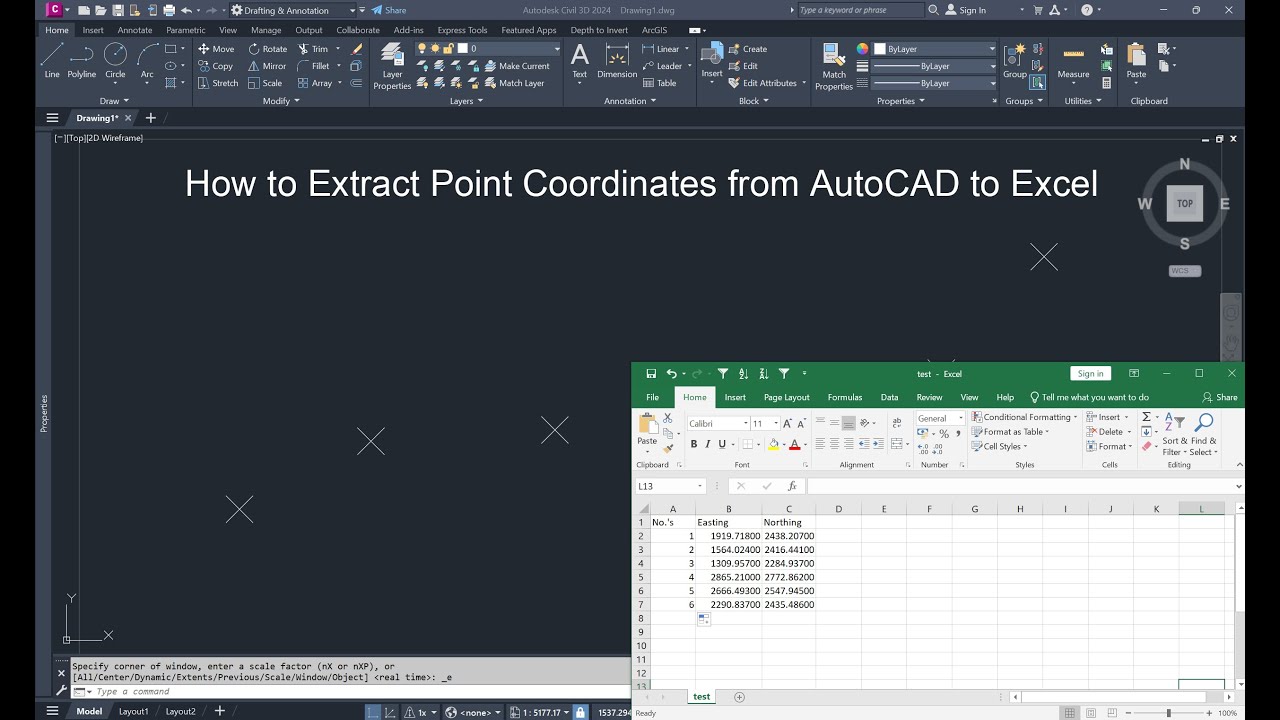Switch to Excel Formulas tab
This screenshot has height=720, width=1280.
pyautogui.click(x=845, y=397)
